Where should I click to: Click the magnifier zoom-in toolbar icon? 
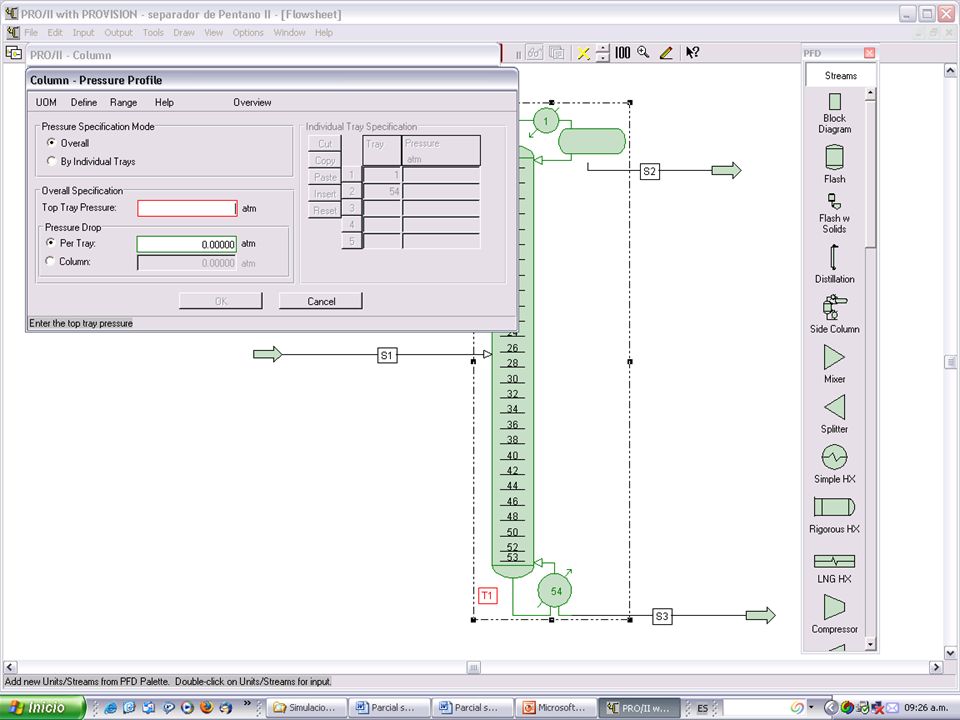tap(643, 53)
